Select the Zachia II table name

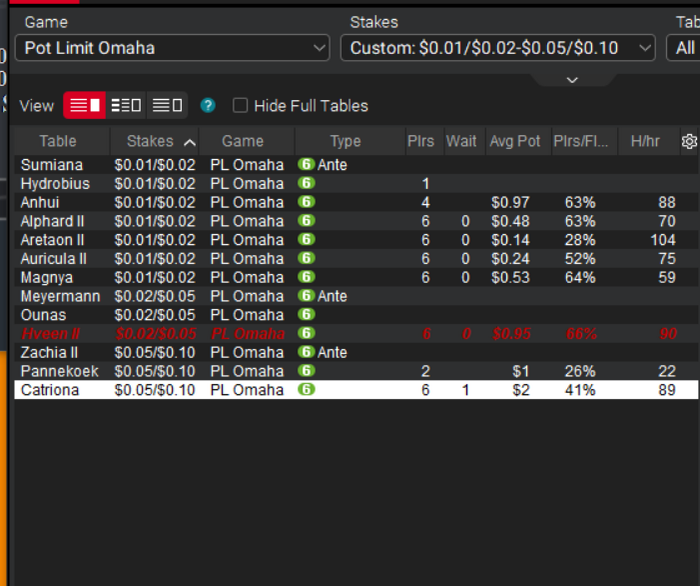(50, 353)
